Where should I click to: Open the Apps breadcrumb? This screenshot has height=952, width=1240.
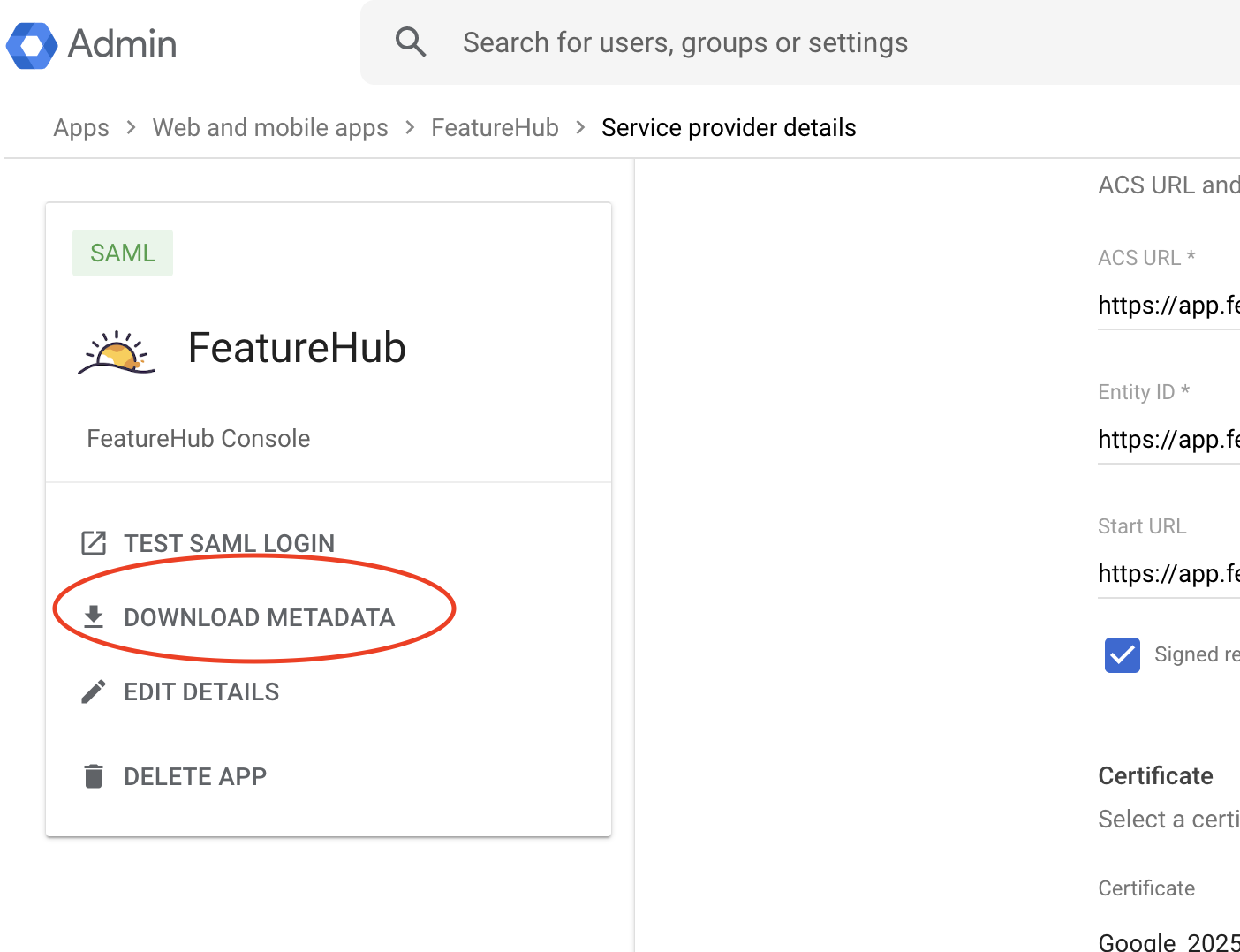point(81,128)
